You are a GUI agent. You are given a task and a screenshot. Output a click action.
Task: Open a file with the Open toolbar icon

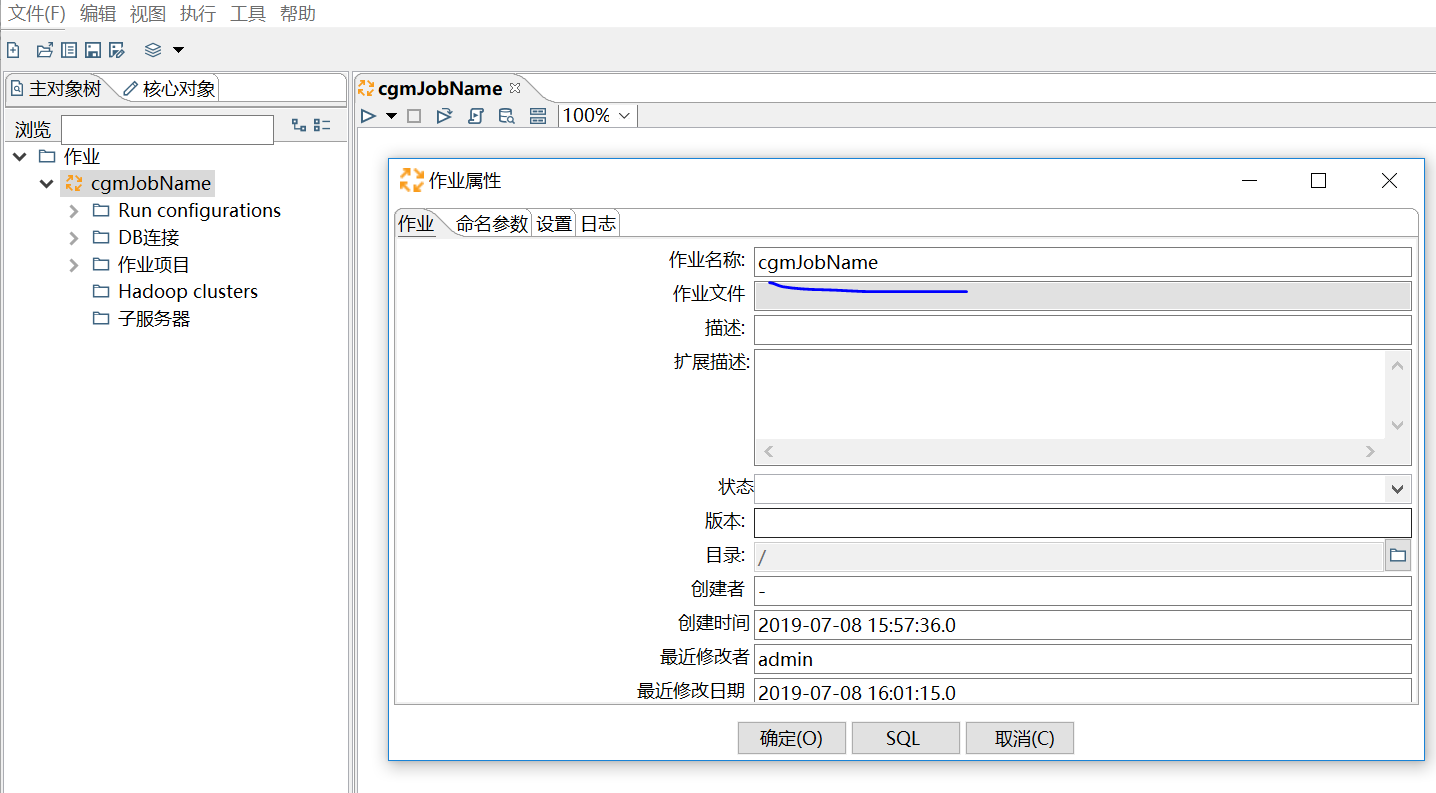(44, 49)
